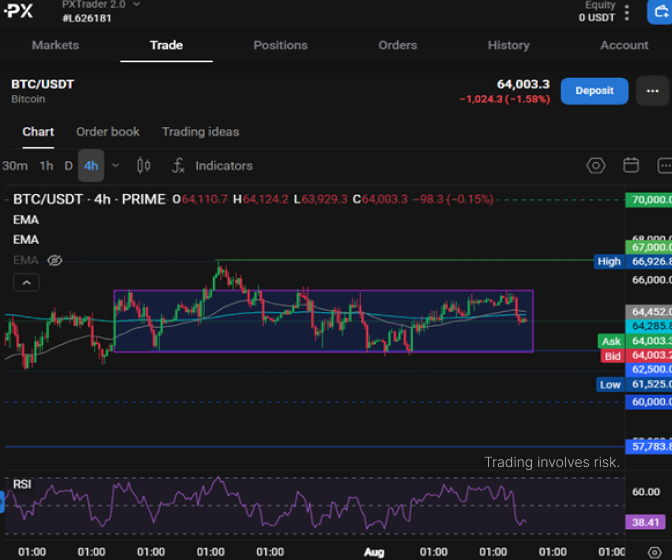Toggle visibility of the hidden EMA

55,260
